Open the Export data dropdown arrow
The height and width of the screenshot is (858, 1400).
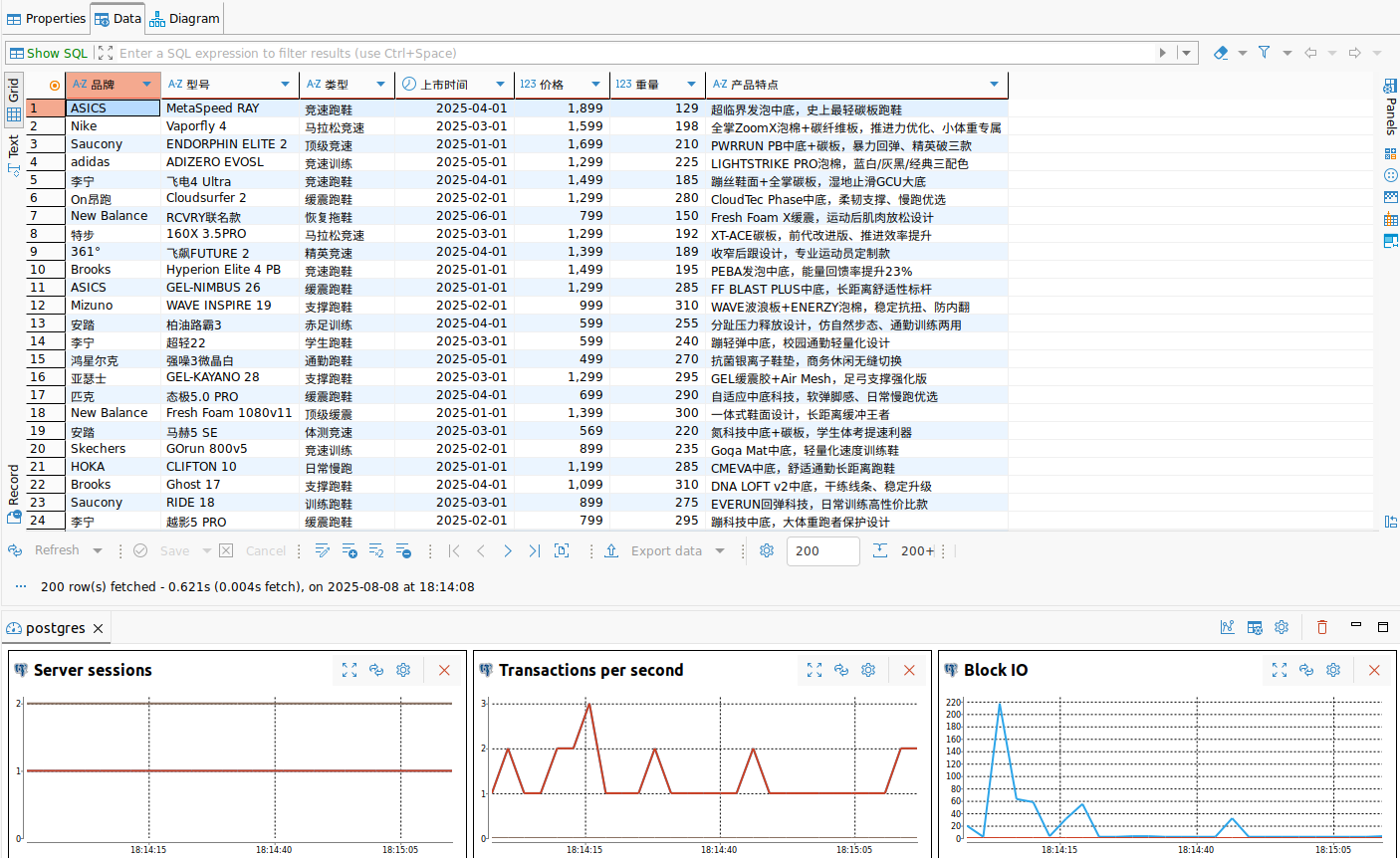point(720,550)
